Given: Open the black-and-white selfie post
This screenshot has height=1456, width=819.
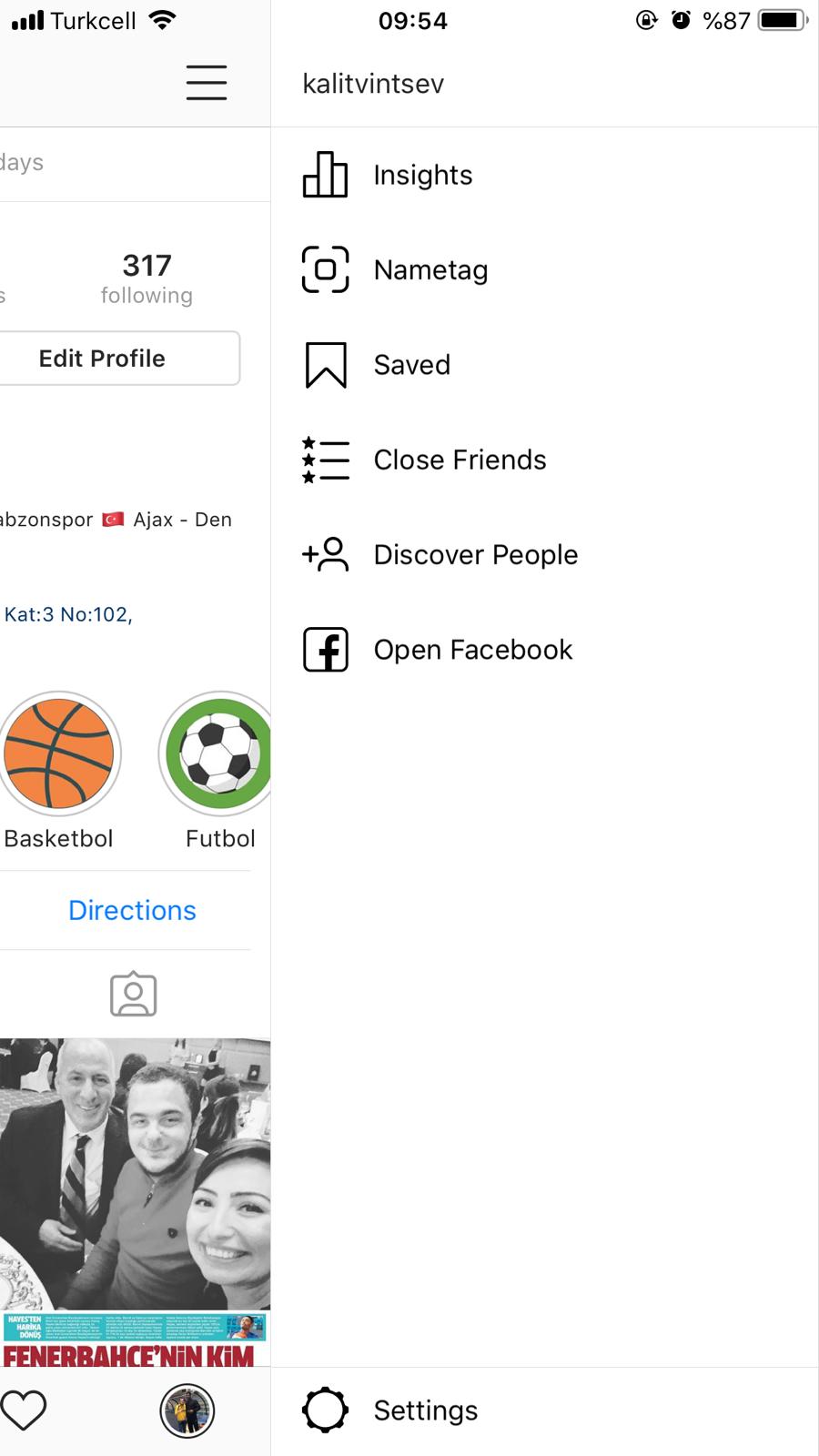Looking at the screenshot, I should pos(135,1174).
